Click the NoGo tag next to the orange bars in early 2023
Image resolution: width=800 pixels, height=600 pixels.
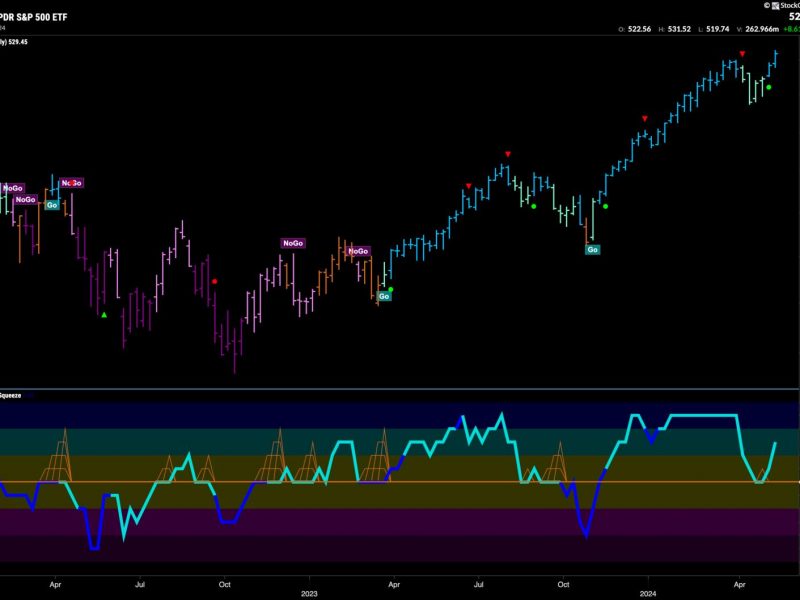[x=358, y=251]
